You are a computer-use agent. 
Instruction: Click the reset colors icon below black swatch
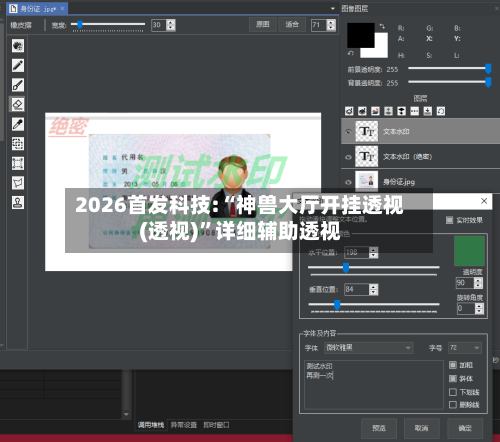(x=350, y=53)
